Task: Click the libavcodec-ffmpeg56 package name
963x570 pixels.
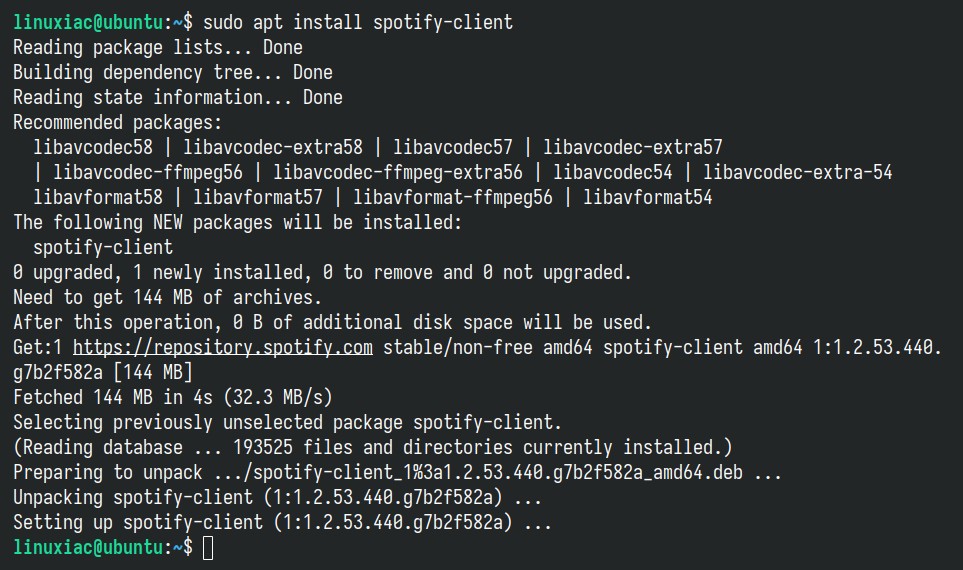Action: [x=147, y=173]
